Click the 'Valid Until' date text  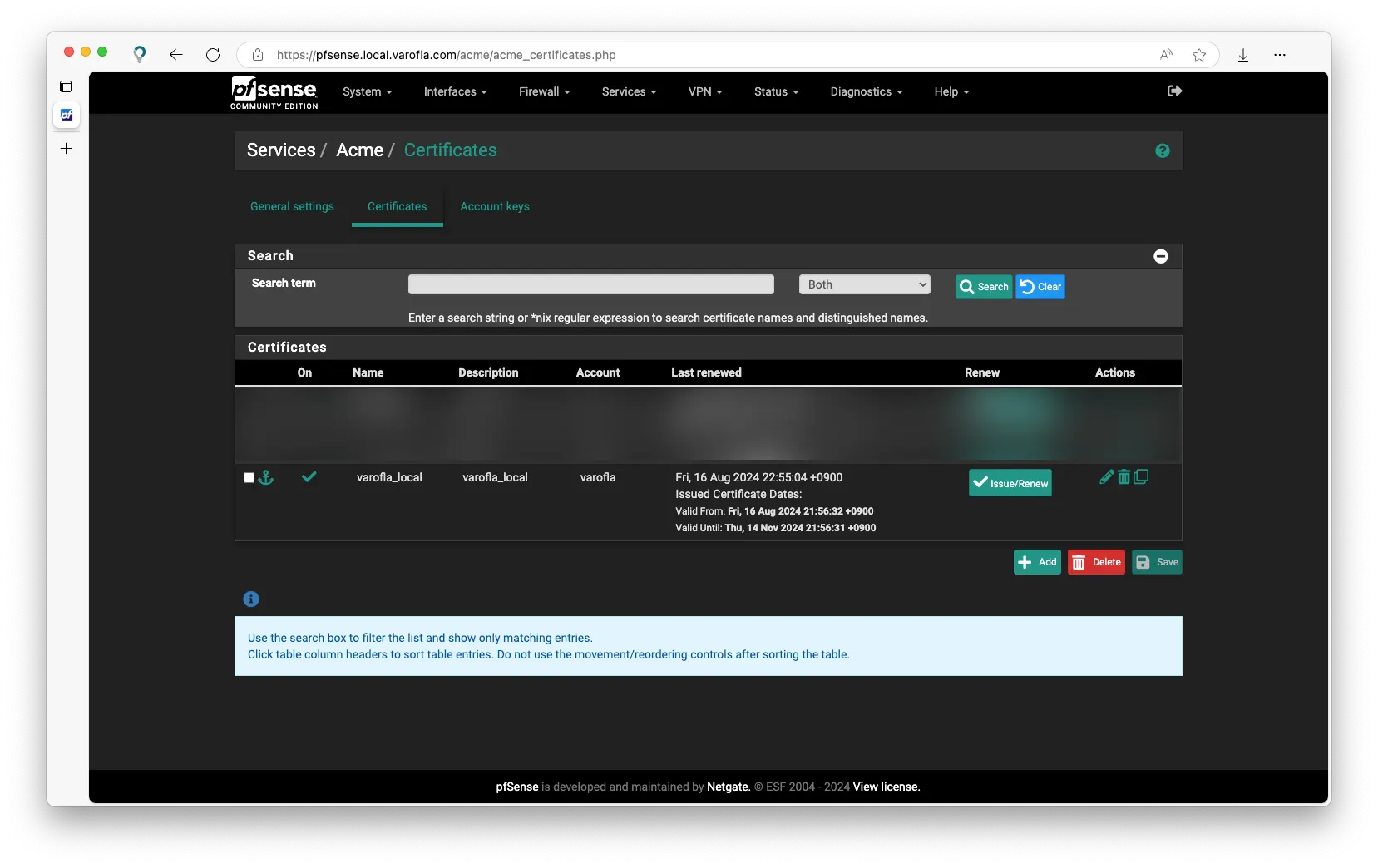point(776,528)
